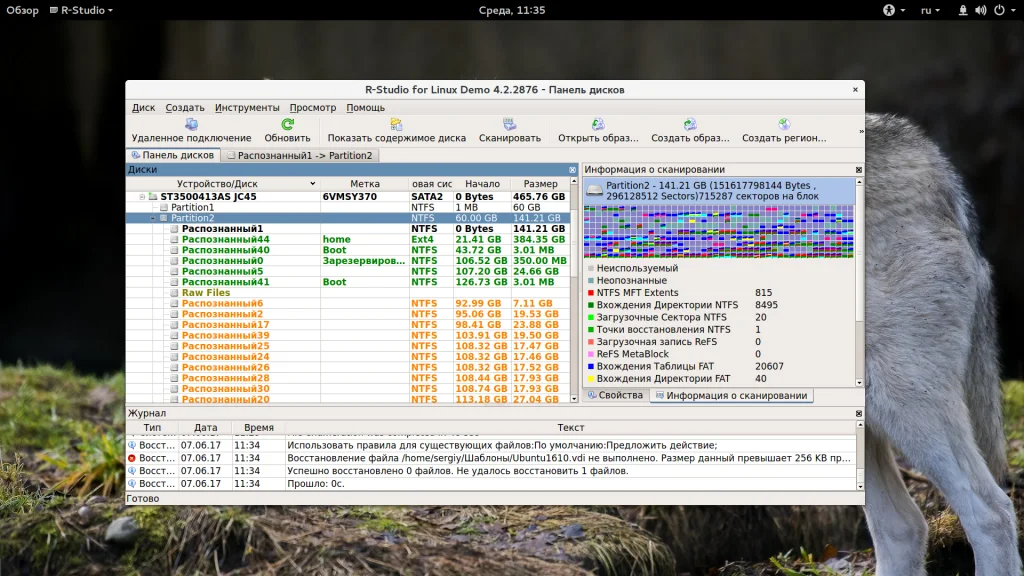Click Show Disk Contents (Показать содержимое диска) icon
This screenshot has height=576, width=1024.
tap(396, 125)
